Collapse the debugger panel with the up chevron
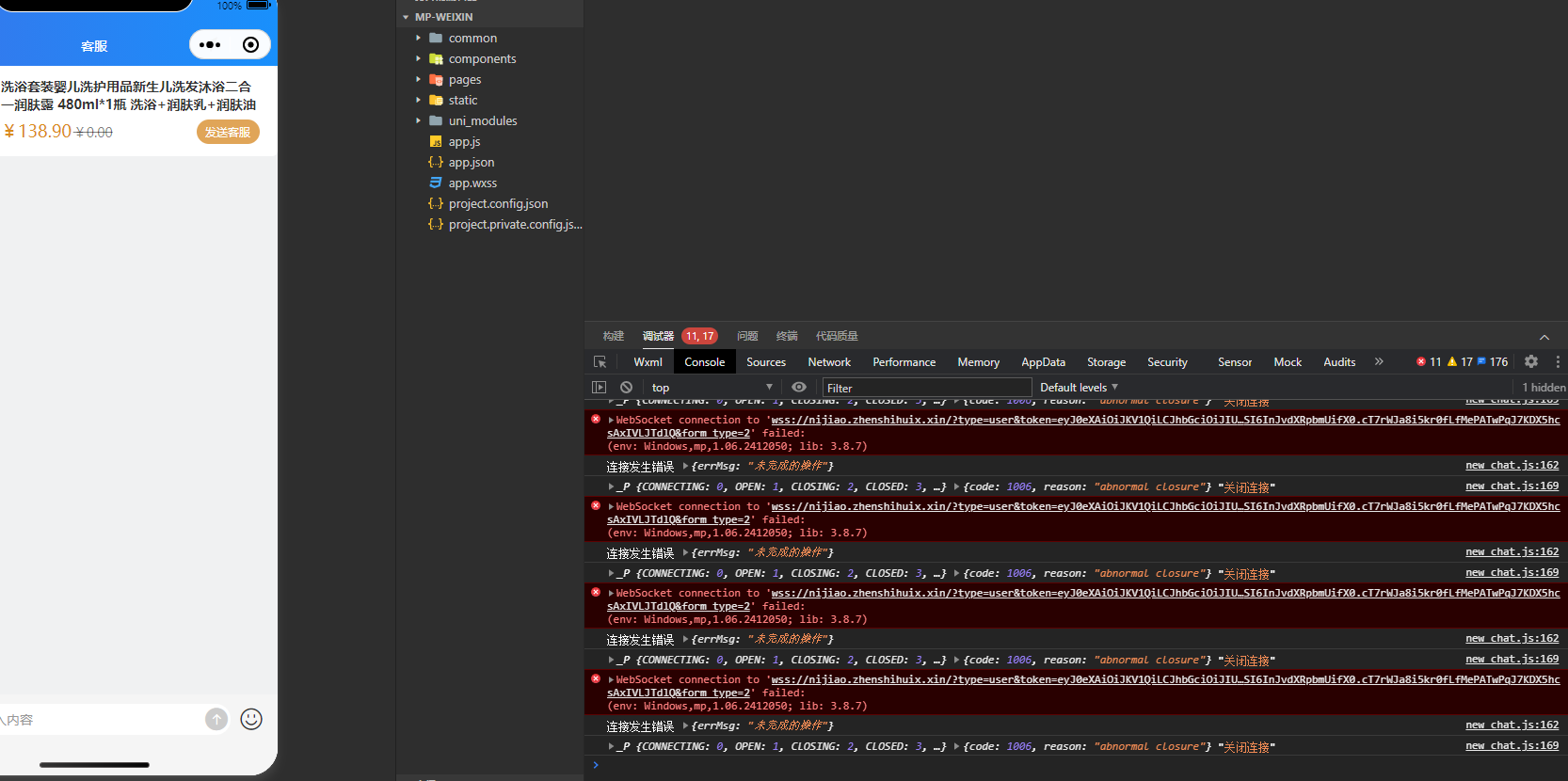Image resolution: width=1568 pixels, height=781 pixels. tap(1544, 337)
